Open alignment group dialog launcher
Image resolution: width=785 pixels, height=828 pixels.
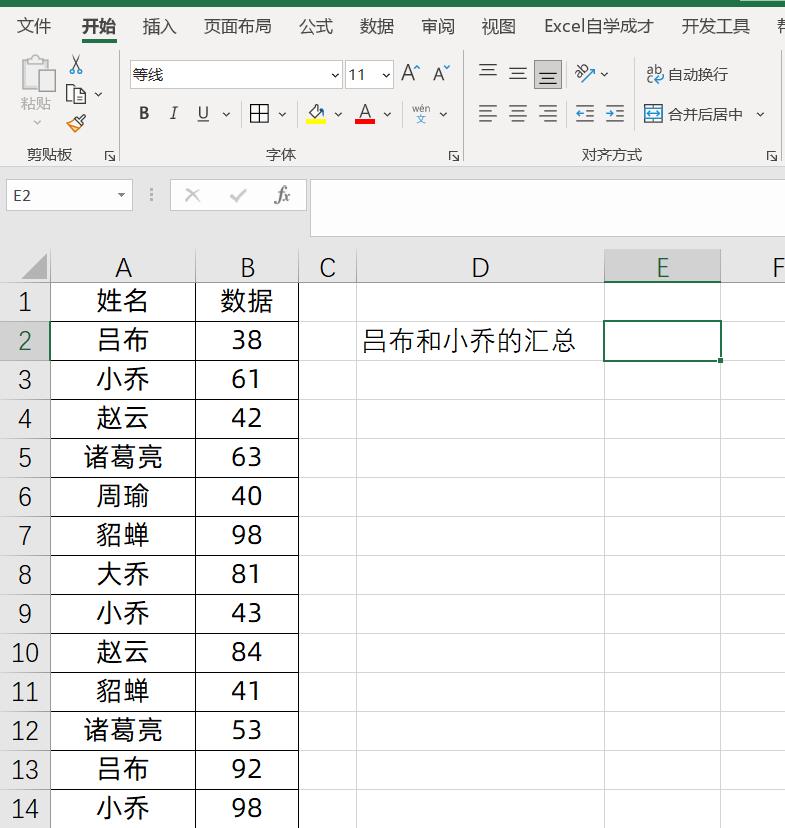tap(772, 156)
